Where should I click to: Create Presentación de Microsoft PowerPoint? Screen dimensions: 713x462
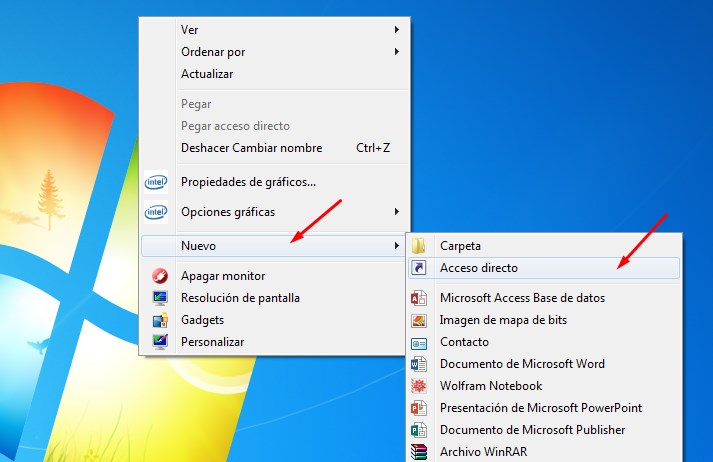click(x=544, y=408)
